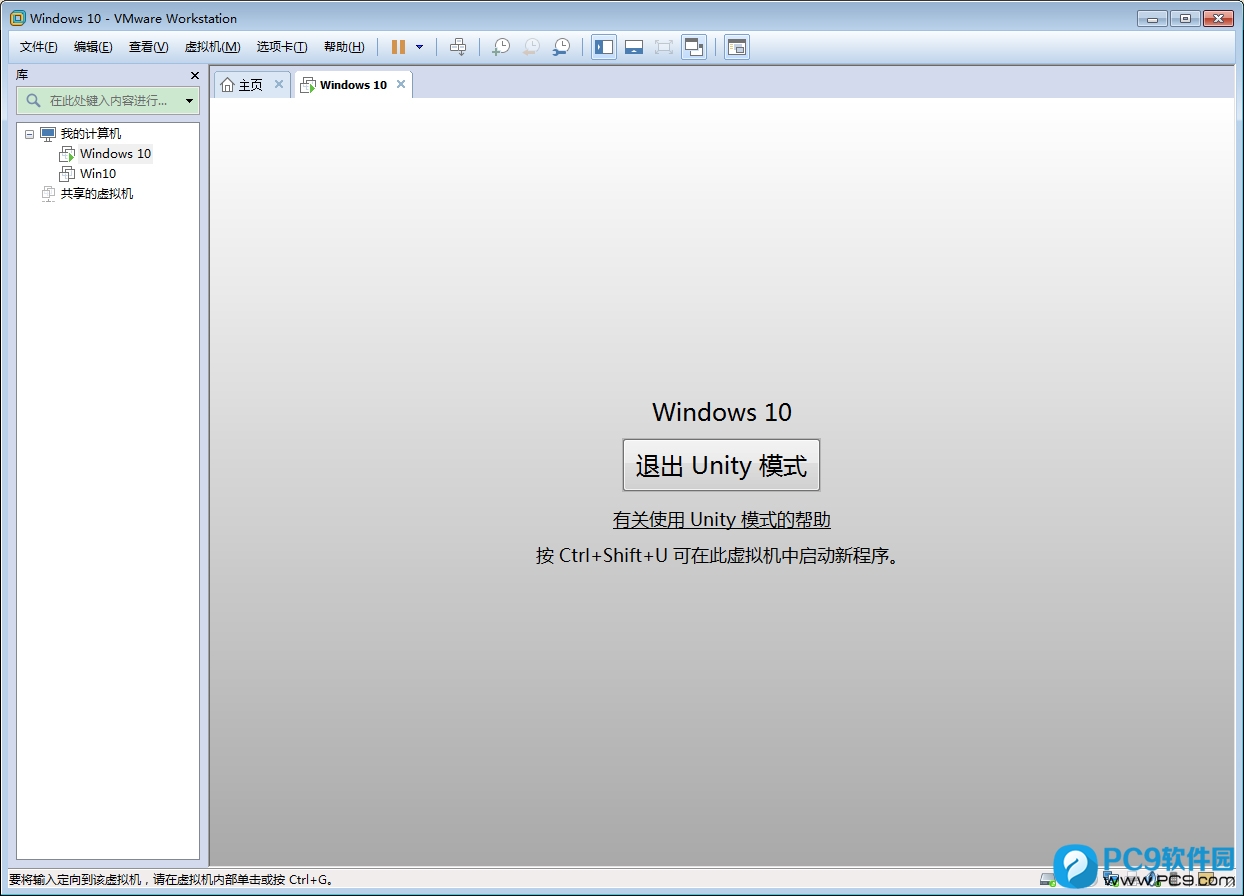Image resolution: width=1244 pixels, height=896 pixels.
Task: Click the Ctrl+G status bar message
Action: tap(171, 880)
